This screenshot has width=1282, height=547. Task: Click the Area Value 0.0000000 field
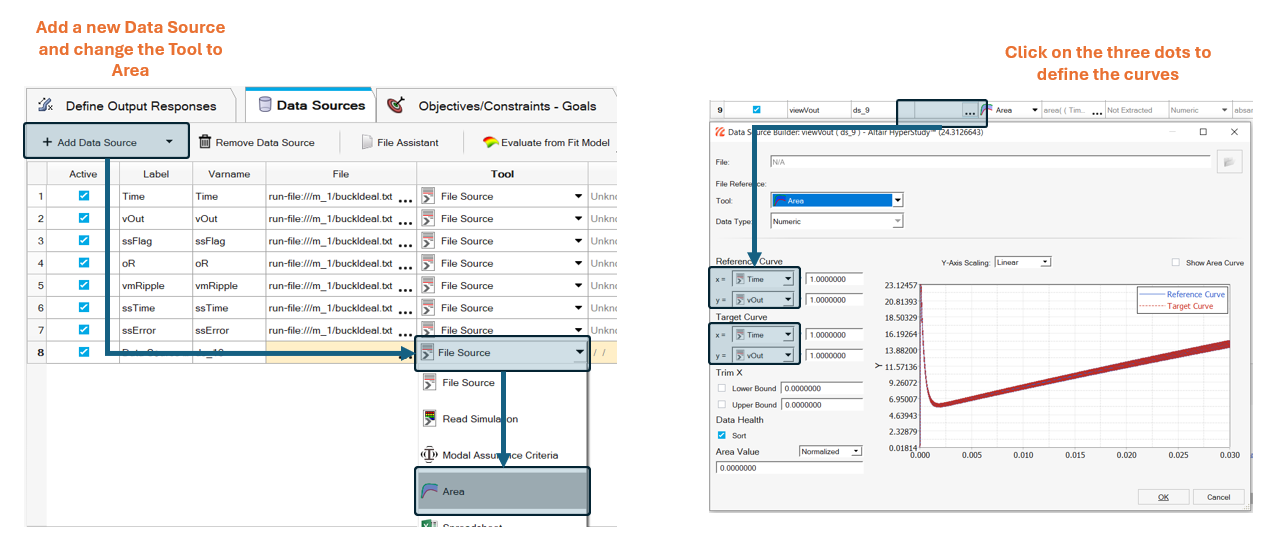790,467
